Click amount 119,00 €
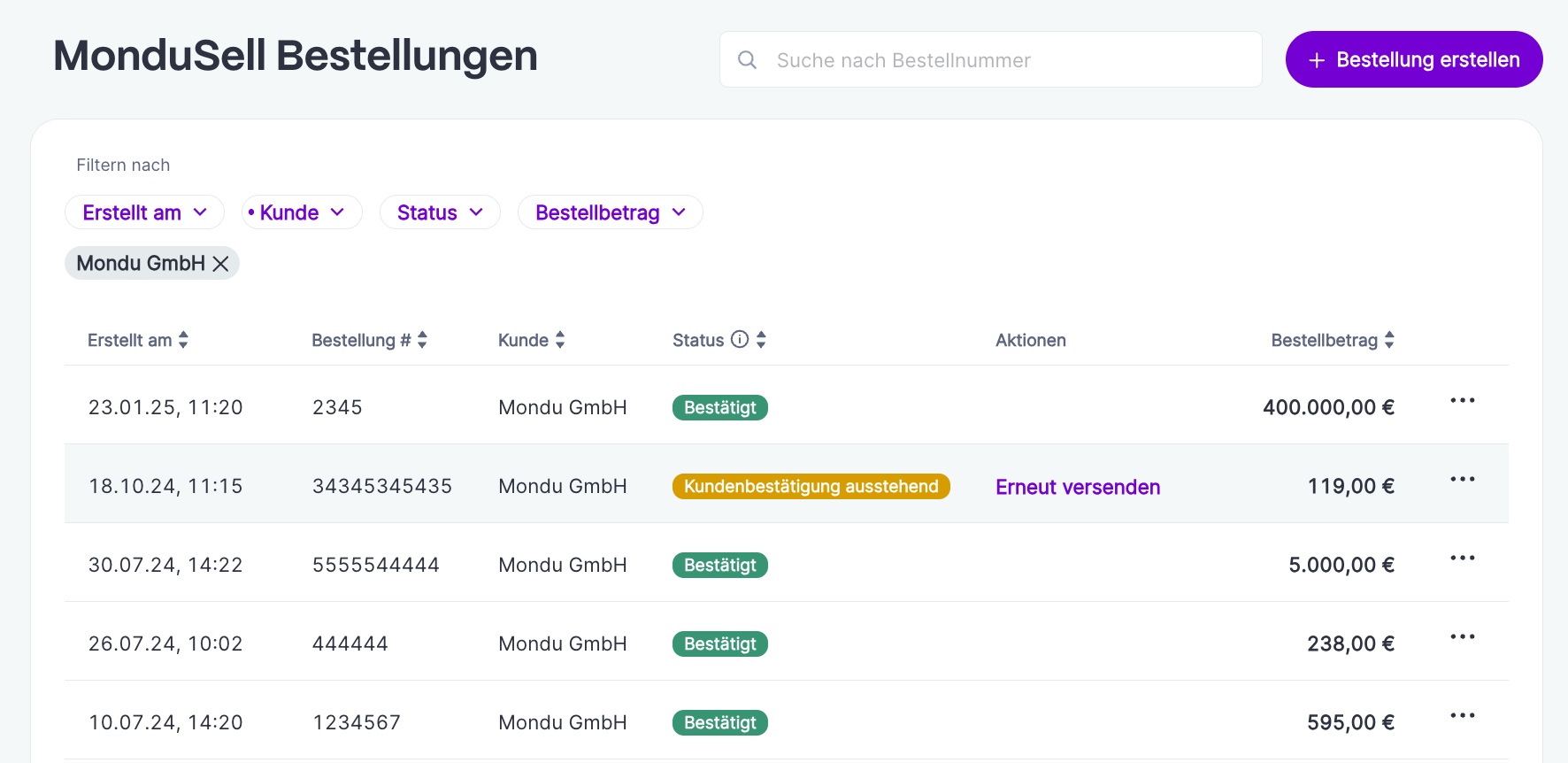This screenshot has height=763, width=1568. click(1351, 486)
